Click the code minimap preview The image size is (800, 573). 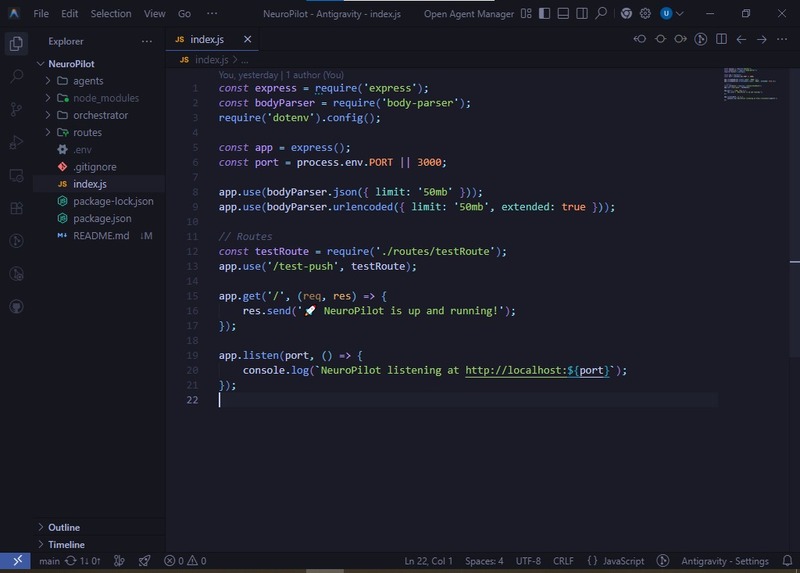(x=751, y=84)
